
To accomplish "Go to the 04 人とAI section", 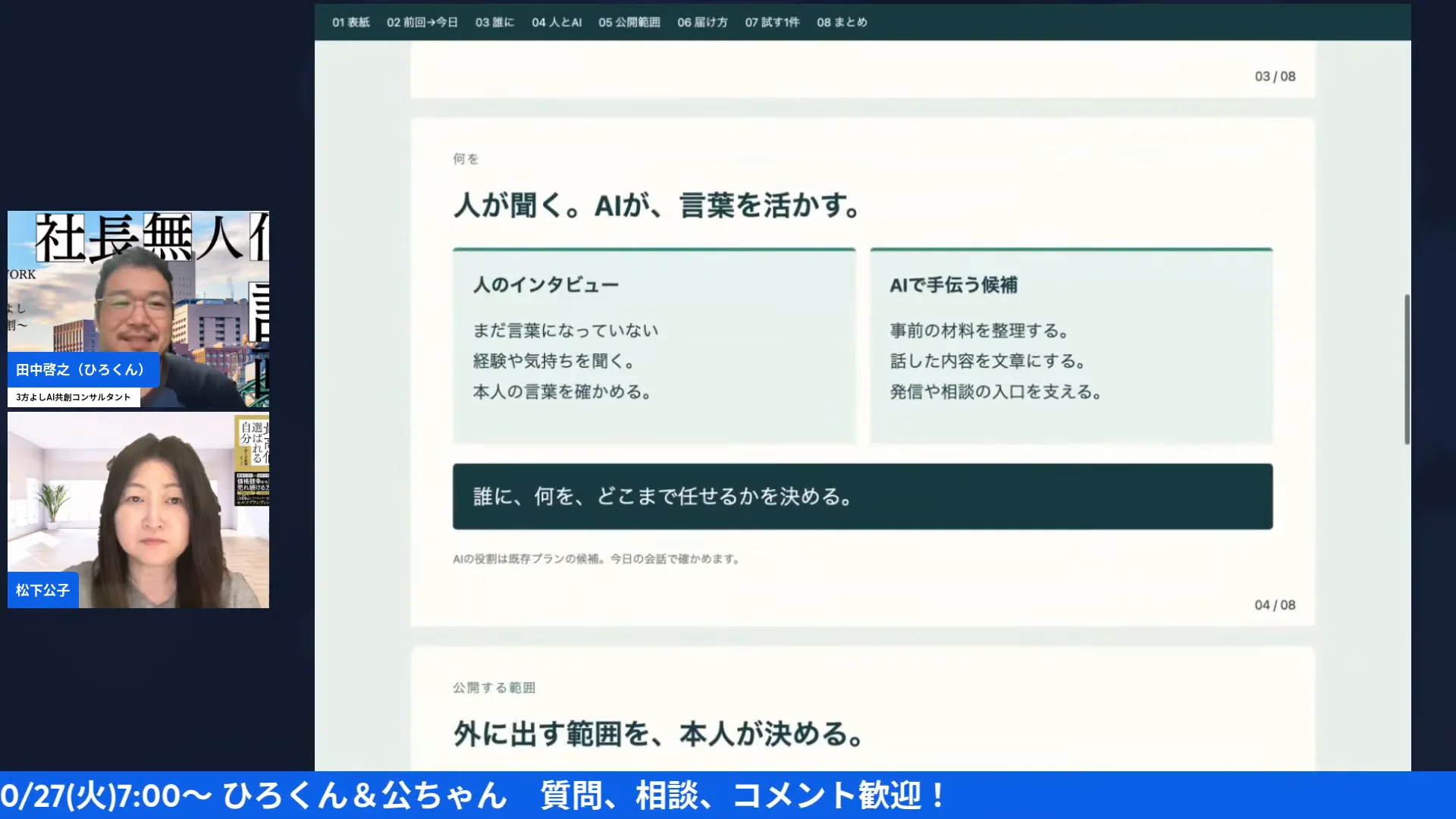I will (x=557, y=22).
